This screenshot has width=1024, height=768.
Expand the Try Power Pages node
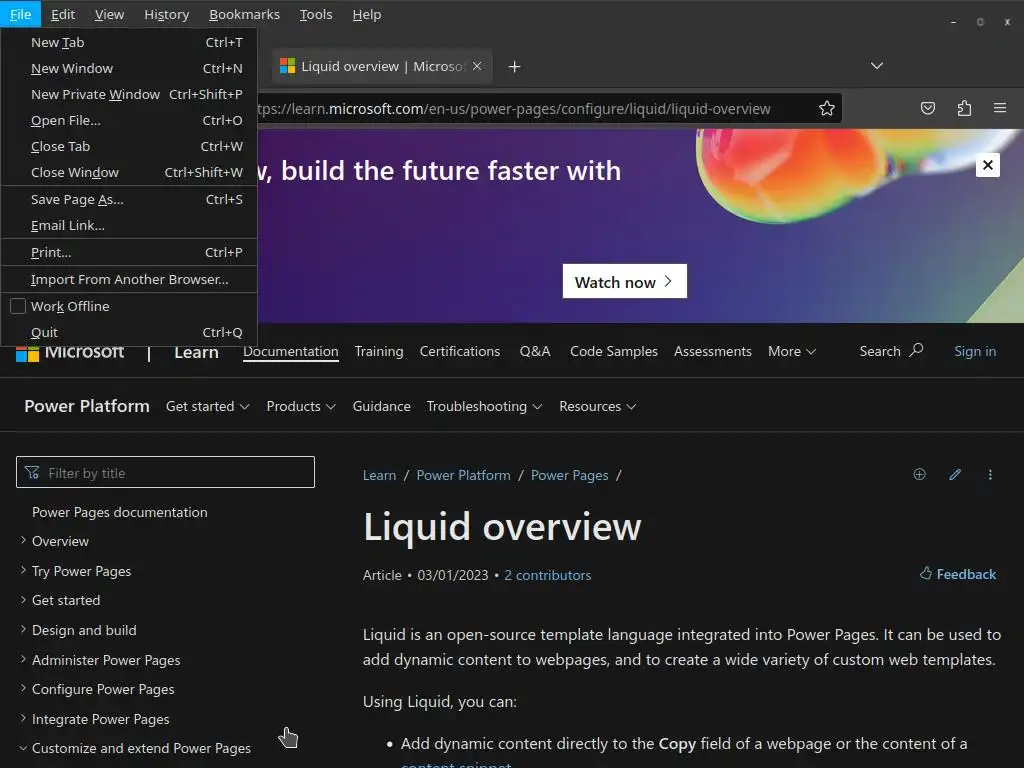[x=23, y=570]
